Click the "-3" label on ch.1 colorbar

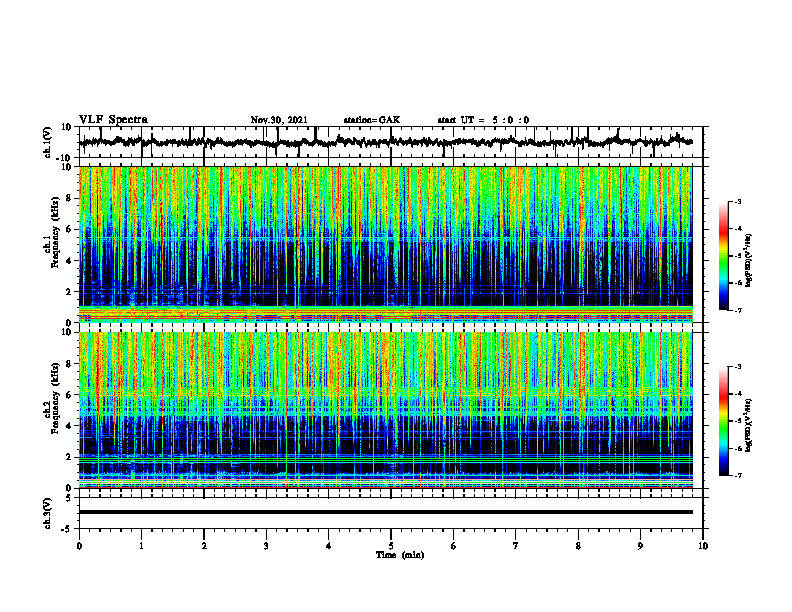pos(738,201)
